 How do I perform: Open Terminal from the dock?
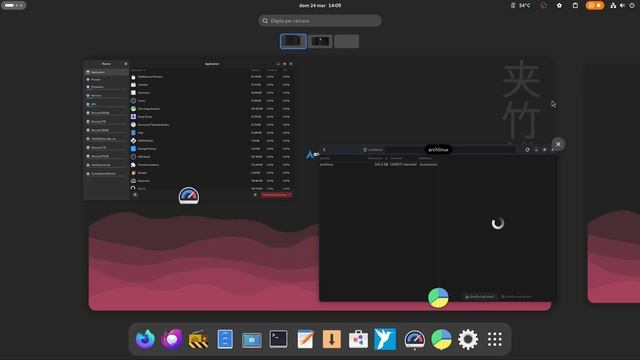(278, 339)
